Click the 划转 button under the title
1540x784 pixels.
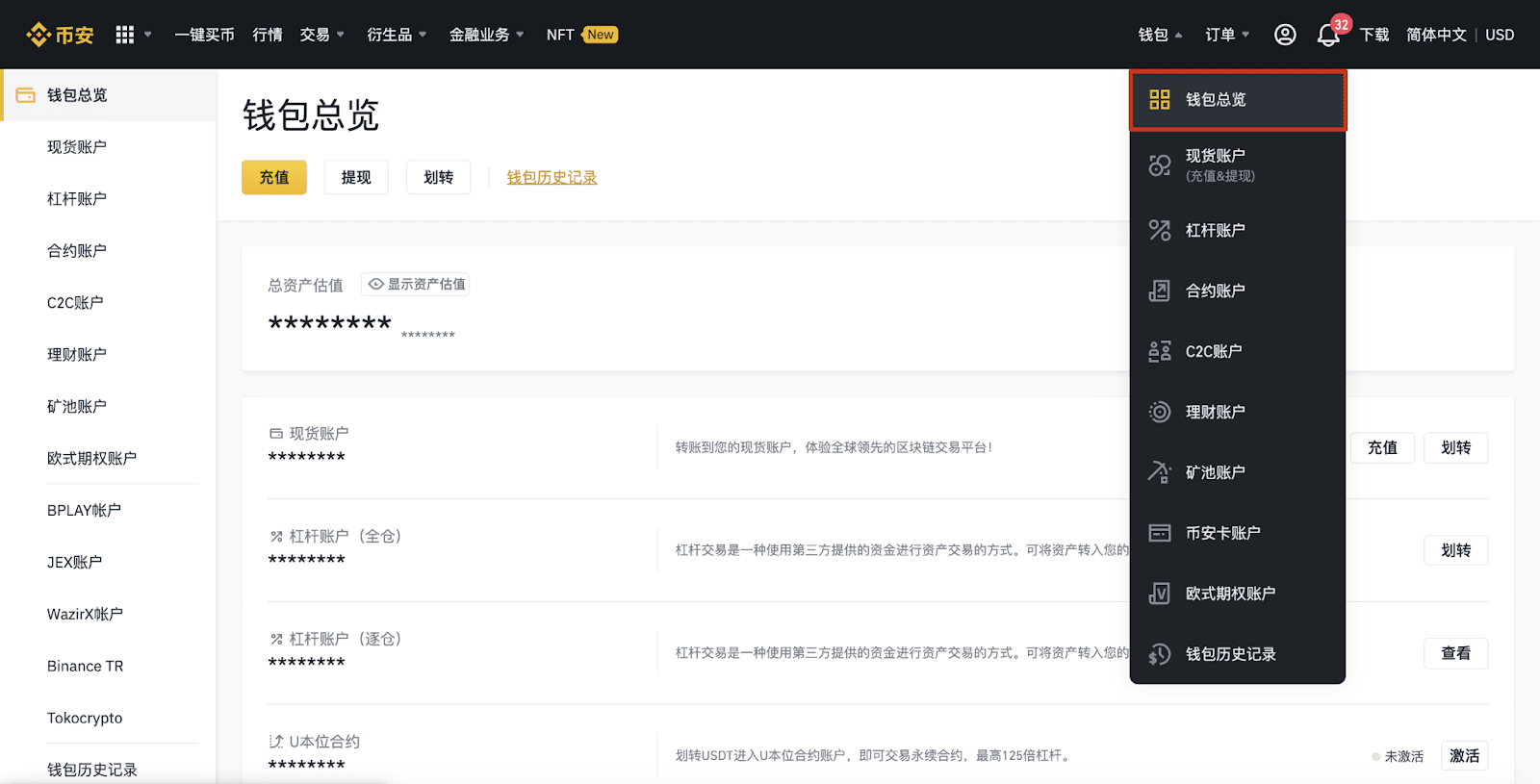pyautogui.click(x=438, y=177)
